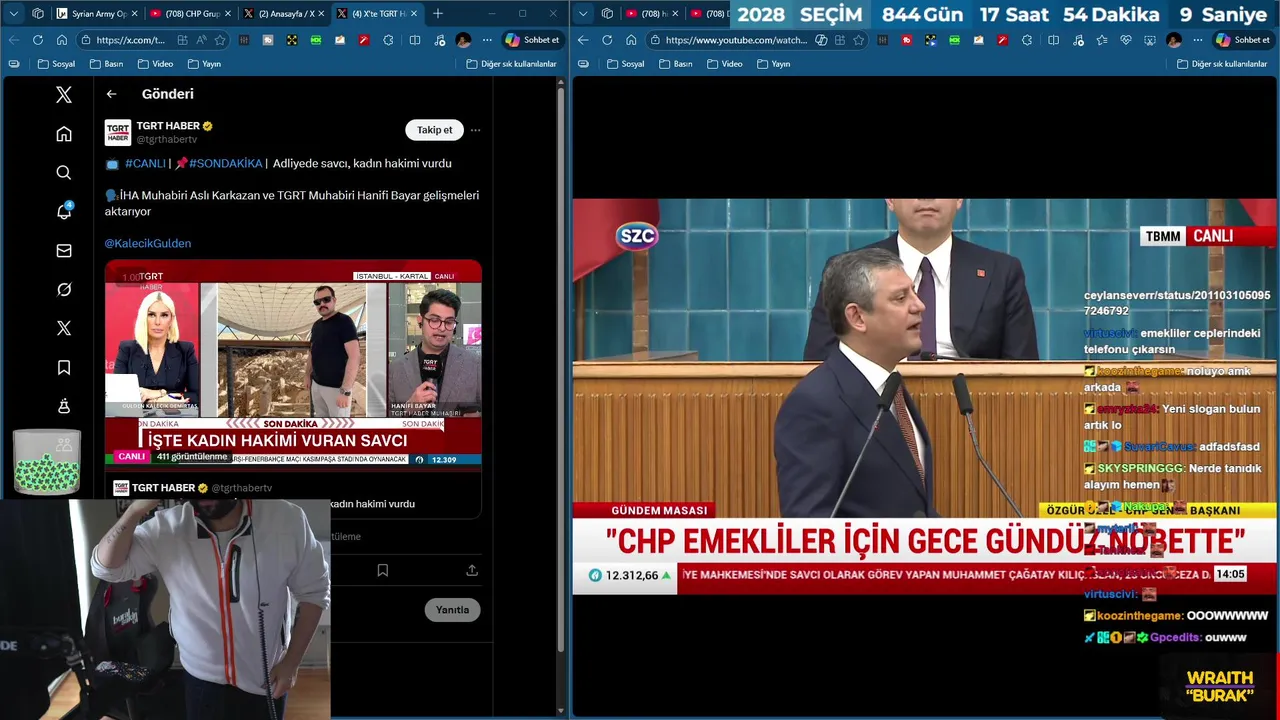Viewport: 1280px width, 720px height.
Task: Close the (4) X'te TGRT tab
Action: click(415, 14)
